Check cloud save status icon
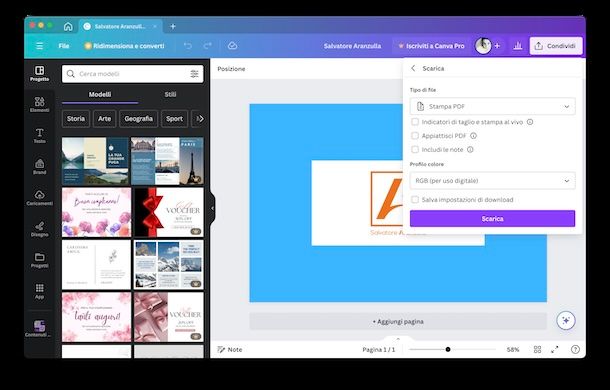Image resolution: width=610 pixels, height=390 pixels. coord(232,46)
